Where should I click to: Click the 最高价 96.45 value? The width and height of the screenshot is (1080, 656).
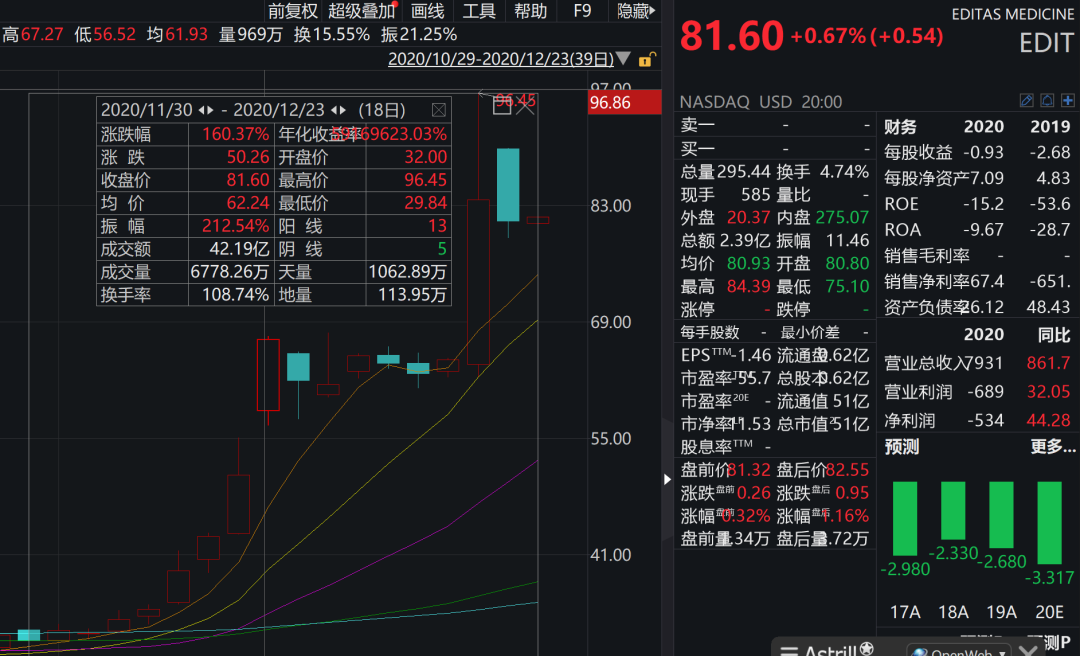426,180
